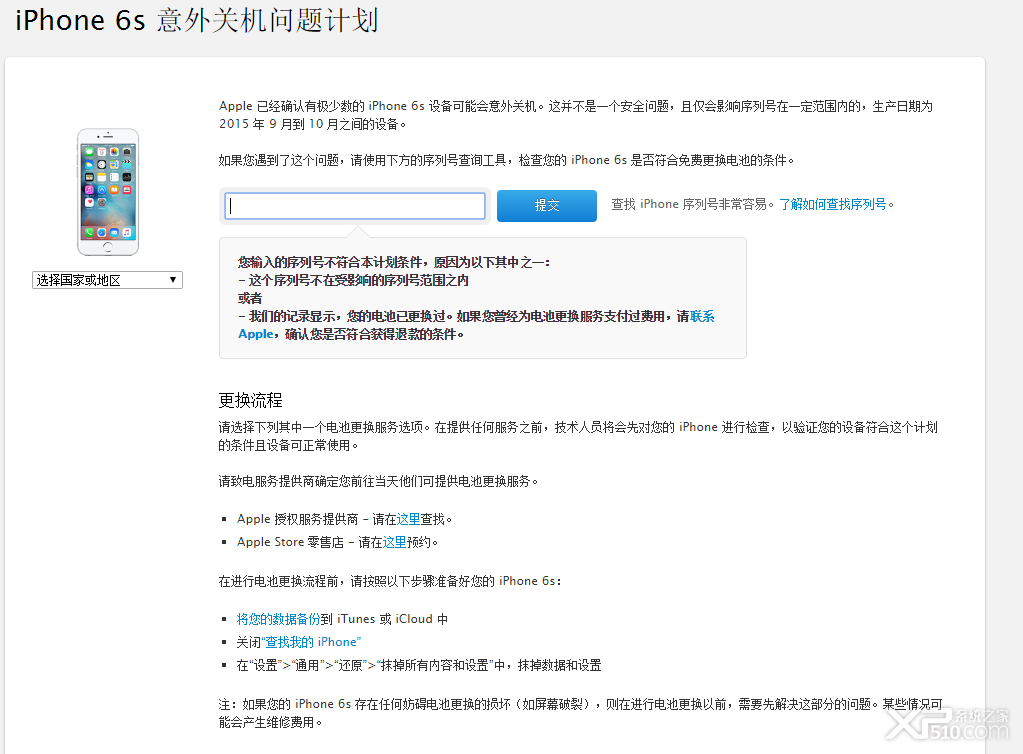Click 这里 link for Apple 授权服务提供商
1023x754 pixels.
pos(408,519)
